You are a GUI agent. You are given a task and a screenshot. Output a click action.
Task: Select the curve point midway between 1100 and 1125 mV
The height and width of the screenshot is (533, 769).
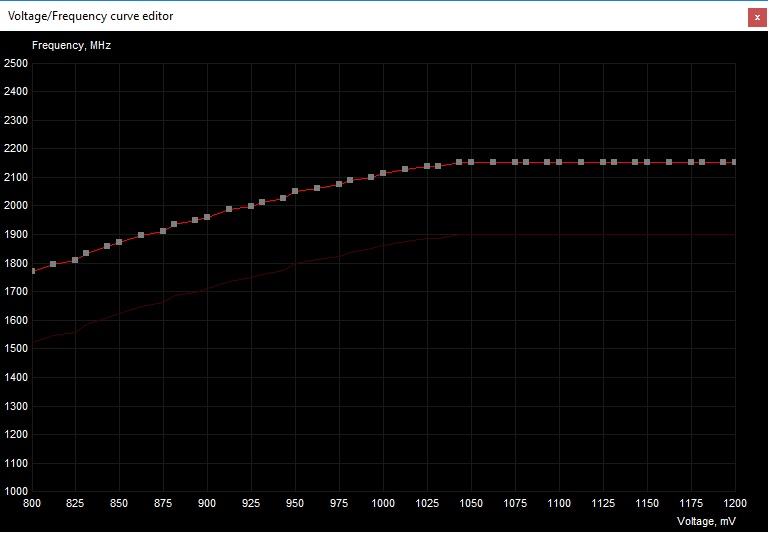pos(581,162)
